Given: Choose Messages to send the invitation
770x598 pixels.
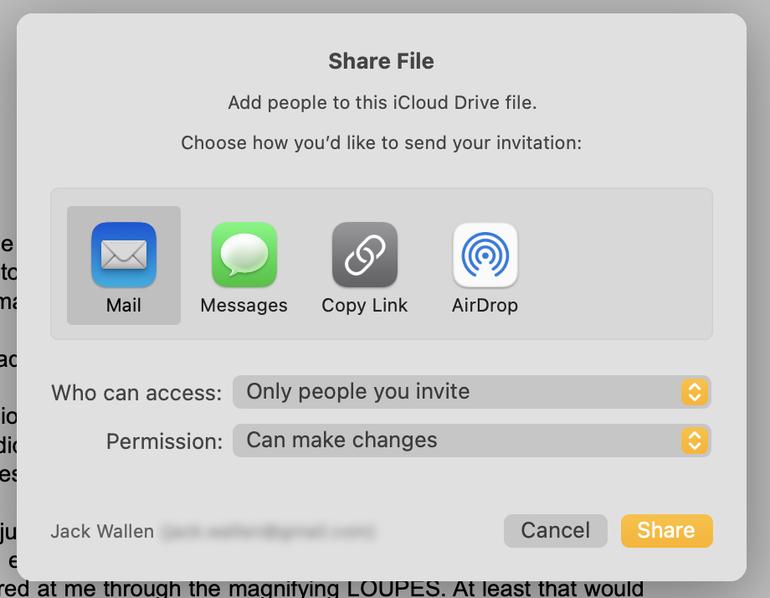Looking at the screenshot, I should pos(244,266).
